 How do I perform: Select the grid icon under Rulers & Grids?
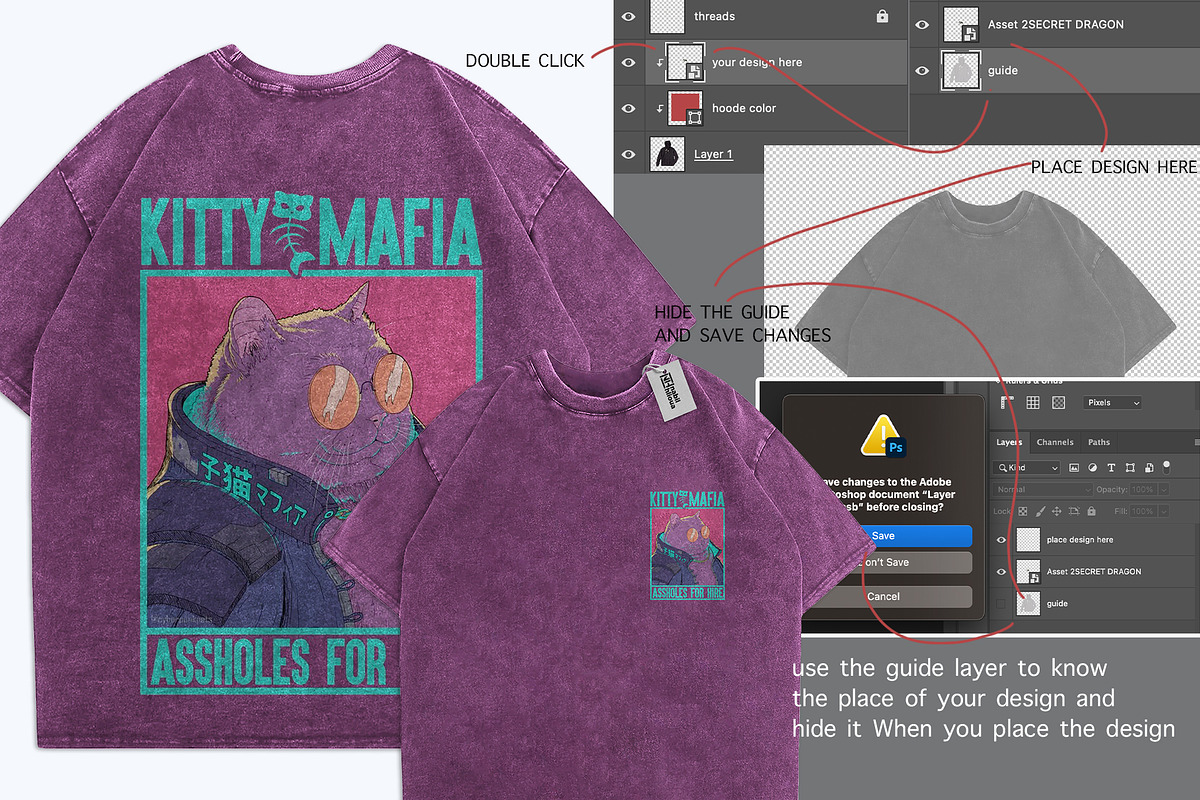(x=1033, y=402)
